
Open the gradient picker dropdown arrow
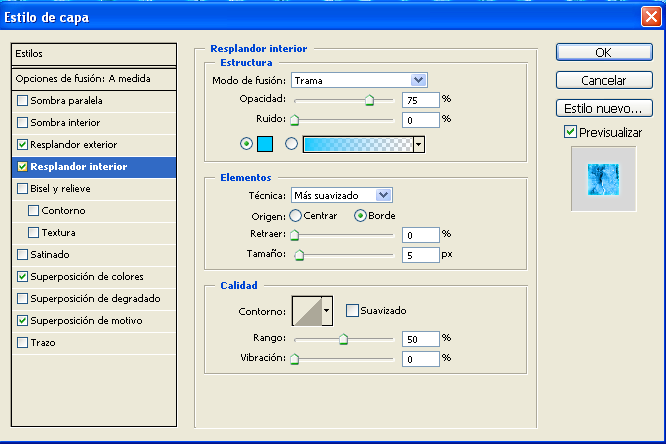click(x=419, y=144)
